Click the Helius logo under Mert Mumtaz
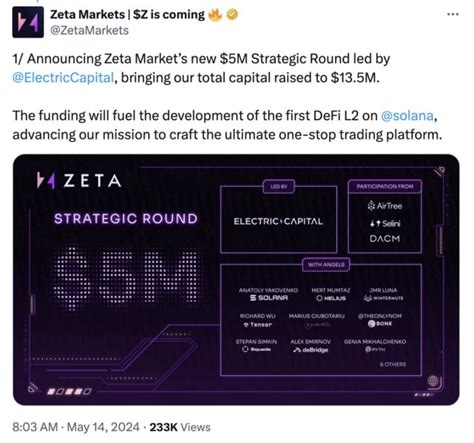This screenshot has width=474, height=443. coord(331,298)
